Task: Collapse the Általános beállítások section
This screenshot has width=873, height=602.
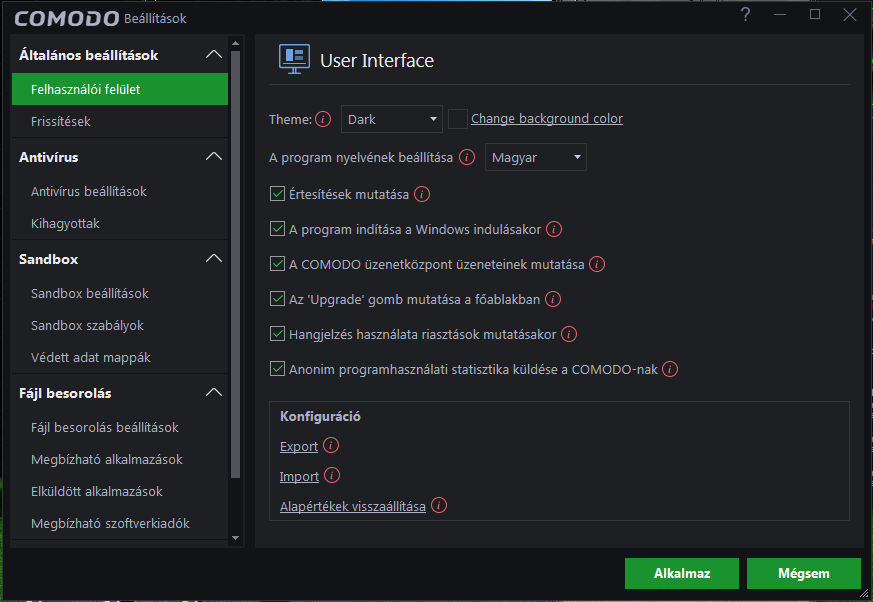Action: point(214,55)
